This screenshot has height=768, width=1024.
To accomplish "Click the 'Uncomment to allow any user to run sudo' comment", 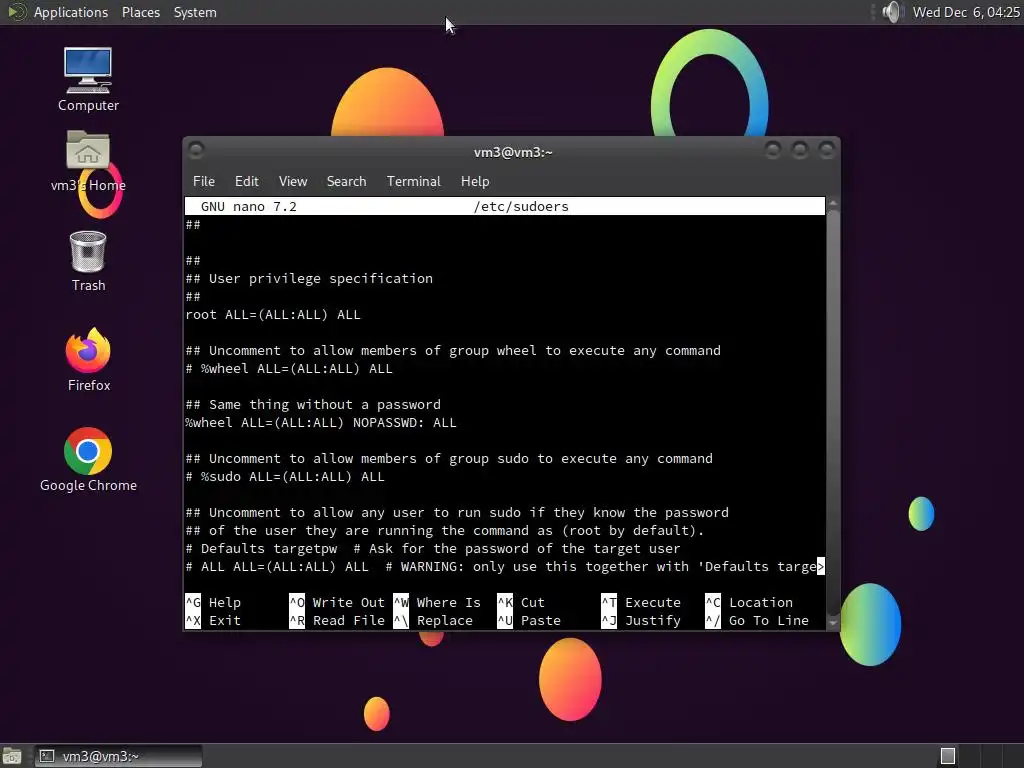I will click(x=457, y=513).
